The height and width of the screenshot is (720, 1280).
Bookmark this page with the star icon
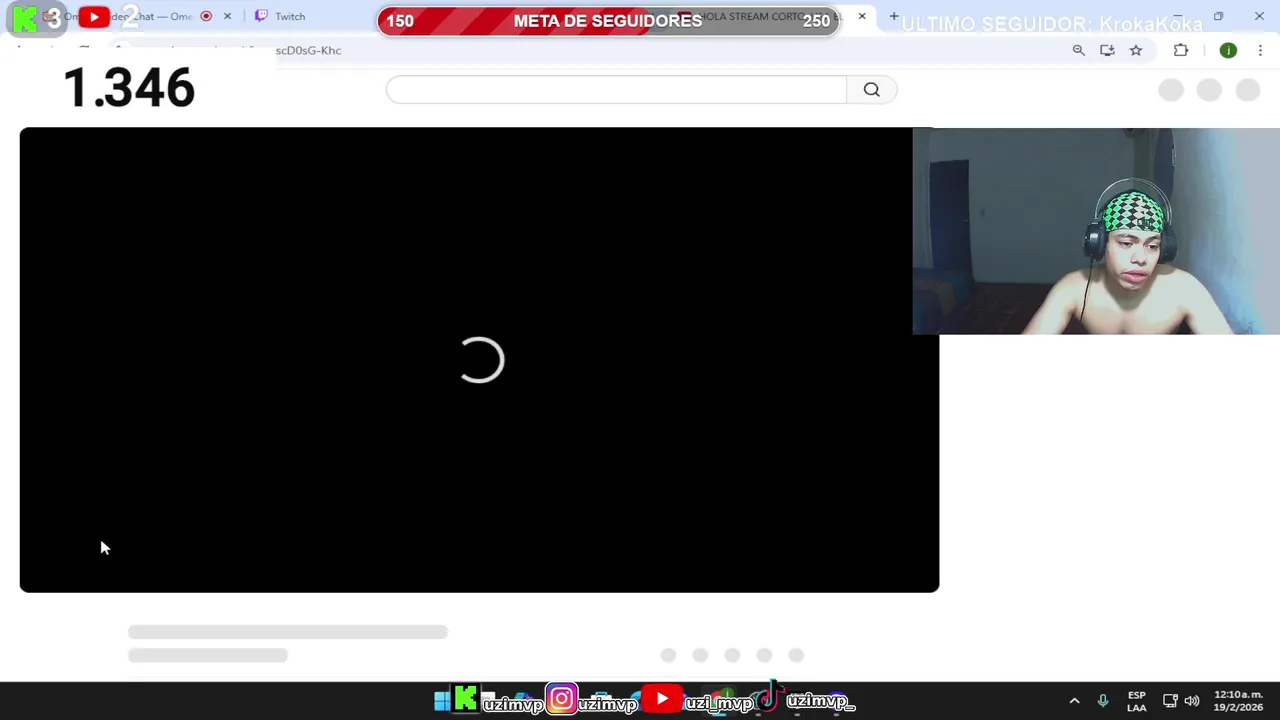click(1136, 50)
